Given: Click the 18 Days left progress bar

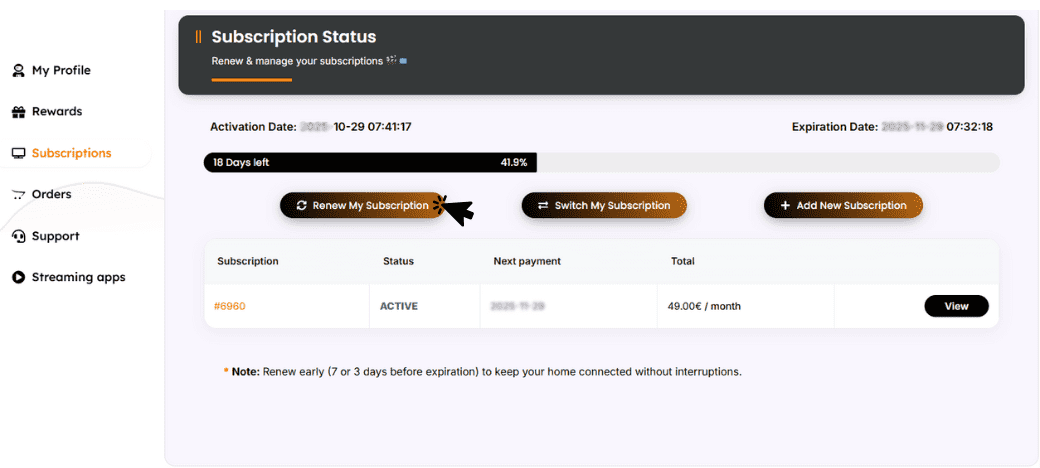Looking at the screenshot, I should [371, 162].
